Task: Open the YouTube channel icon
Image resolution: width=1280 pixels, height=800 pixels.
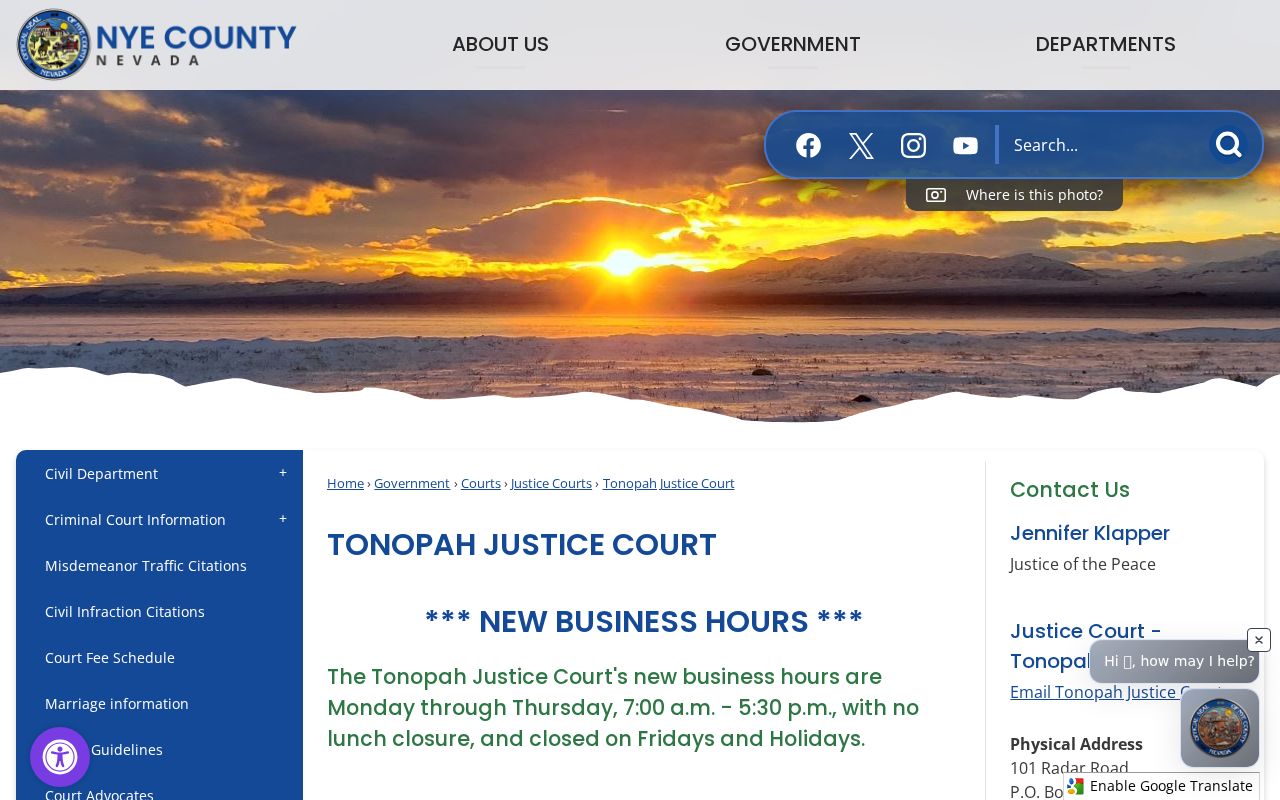Action: pyautogui.click(x=965, y=146)
